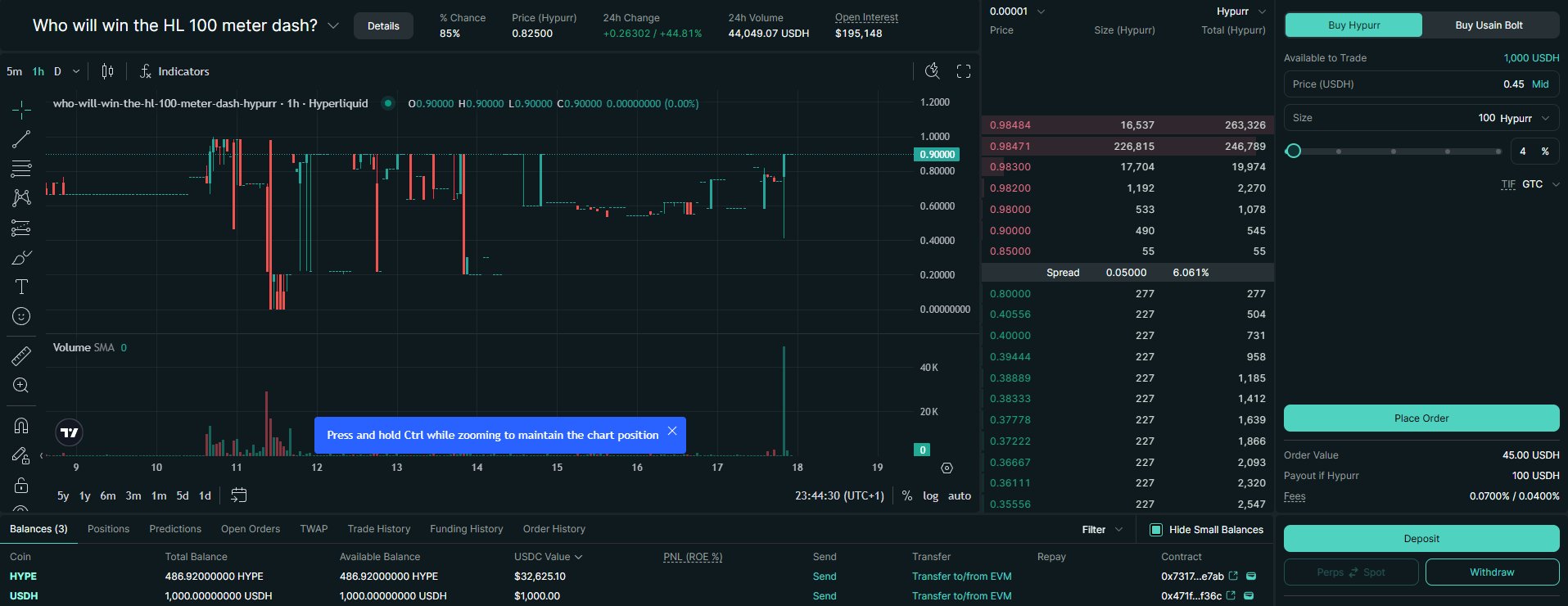Open the emoji icons tool
1568x606 pixels.
pyautogui.click(x=21, y=316)
